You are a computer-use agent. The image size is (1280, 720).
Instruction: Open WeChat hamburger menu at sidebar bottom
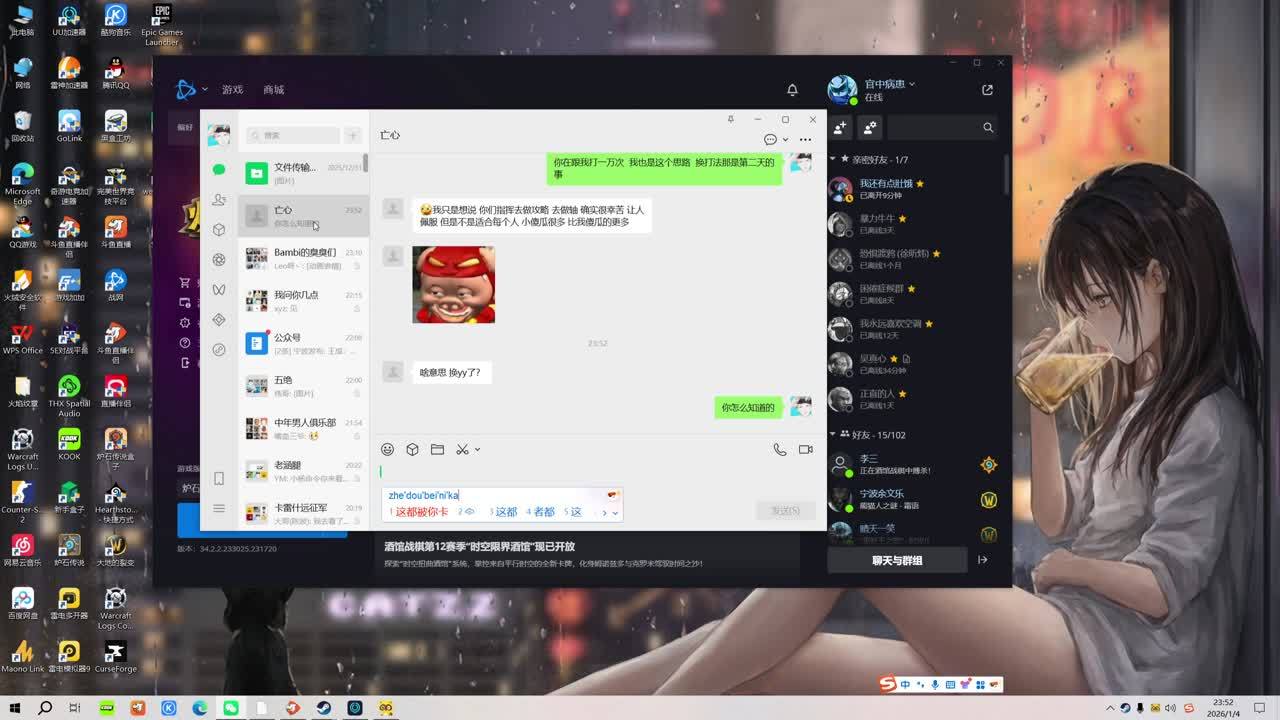point(219,509)
